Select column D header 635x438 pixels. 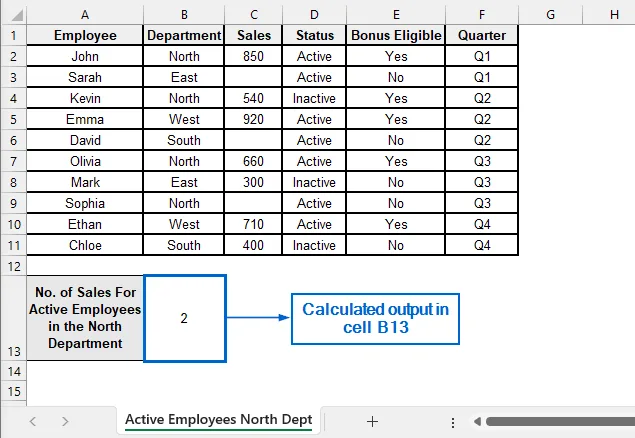point(314,15)
